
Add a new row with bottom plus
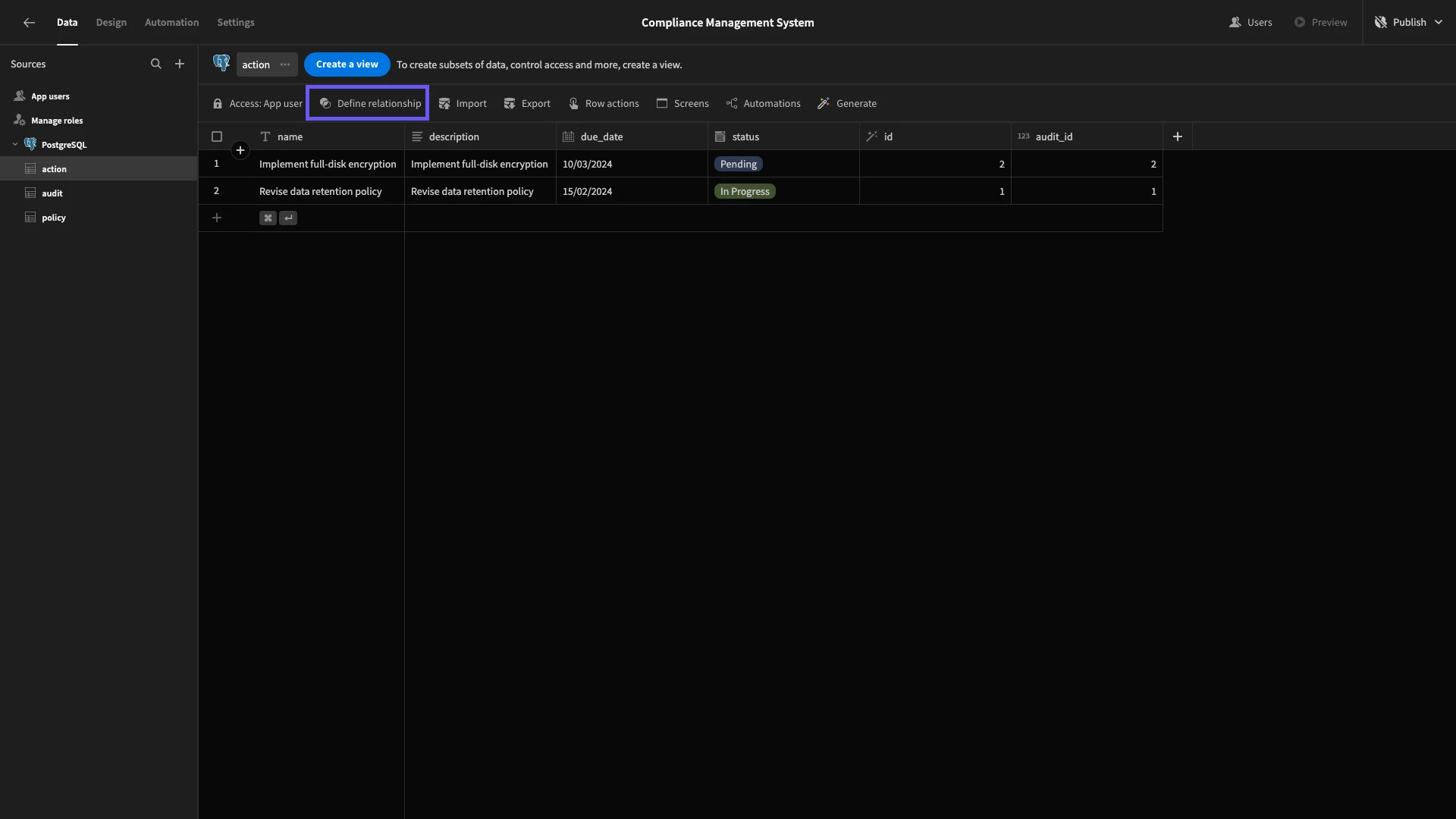(217, 218)
